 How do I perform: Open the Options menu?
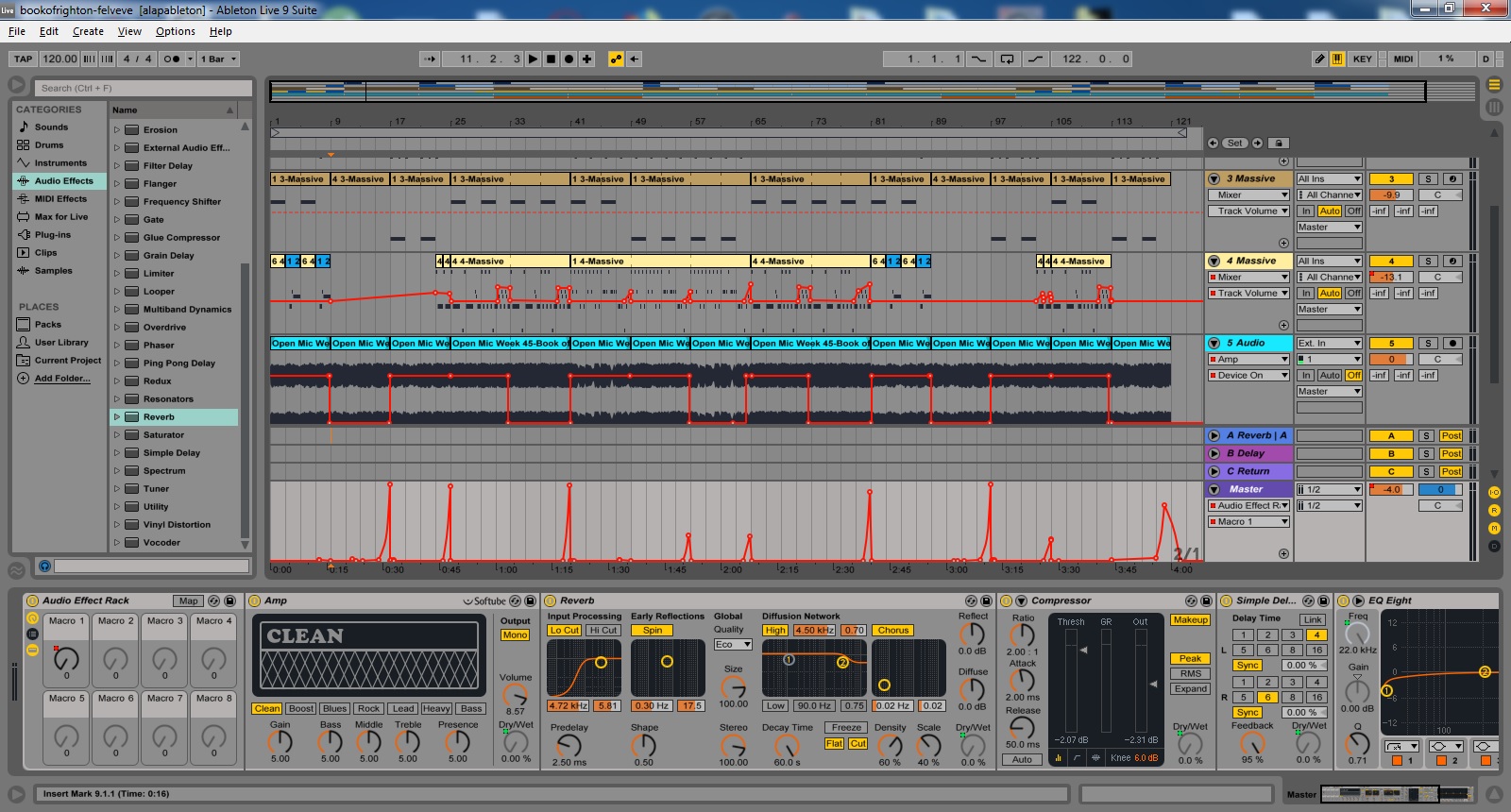point(175,31)
